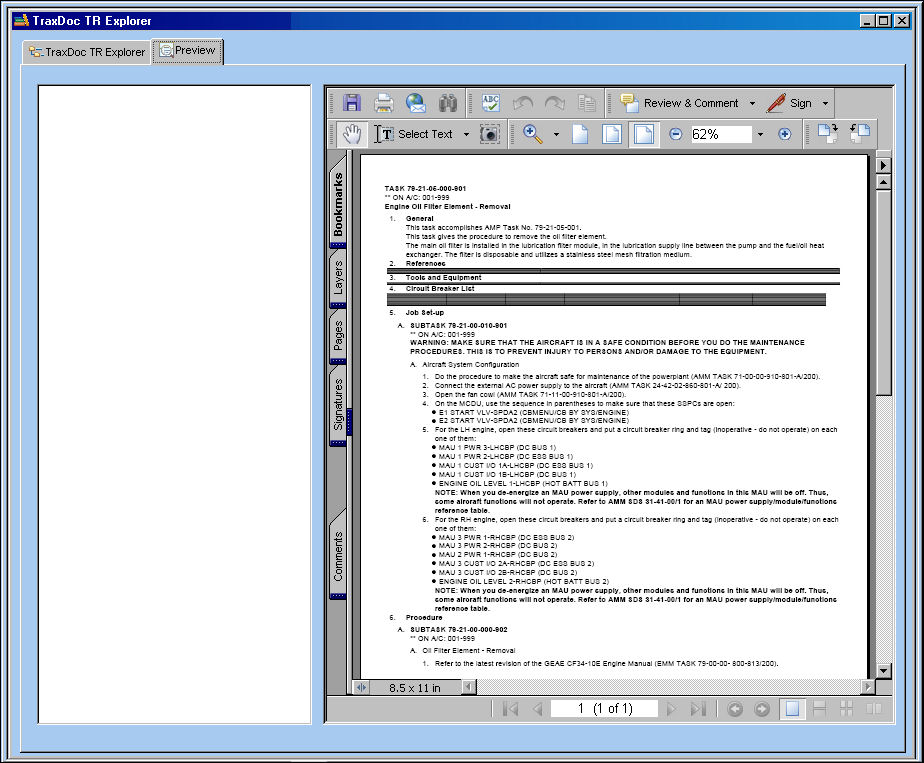The width and height of the screenshot is (924, 763).
Task: Click the 62% zoom level field
Action: (x=720, y=134)
